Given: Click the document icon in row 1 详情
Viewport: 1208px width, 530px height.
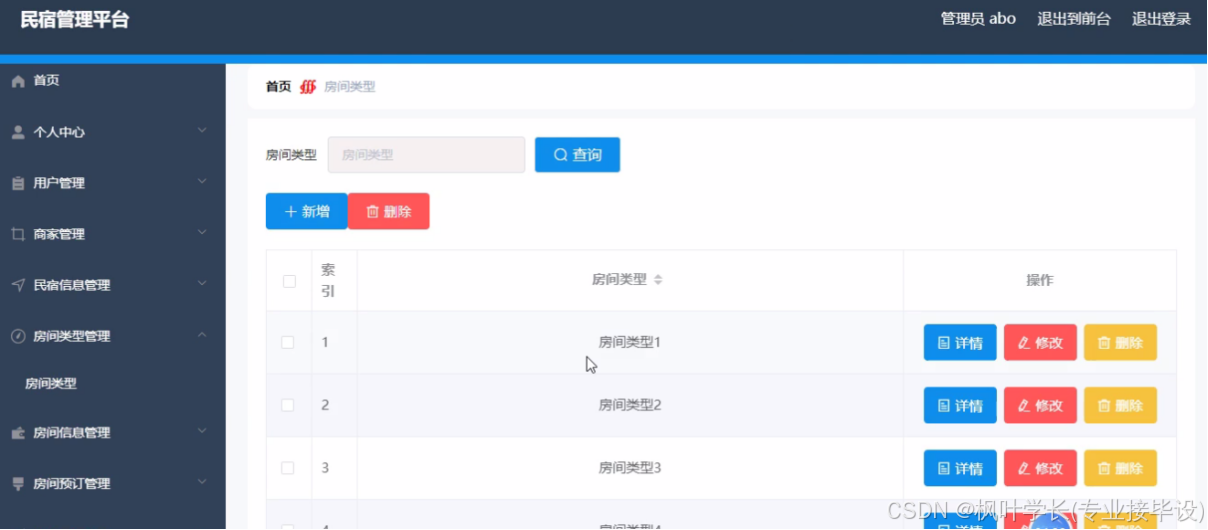Looking at the screenshot, I should pyautogui.click(x=944, y=343).
